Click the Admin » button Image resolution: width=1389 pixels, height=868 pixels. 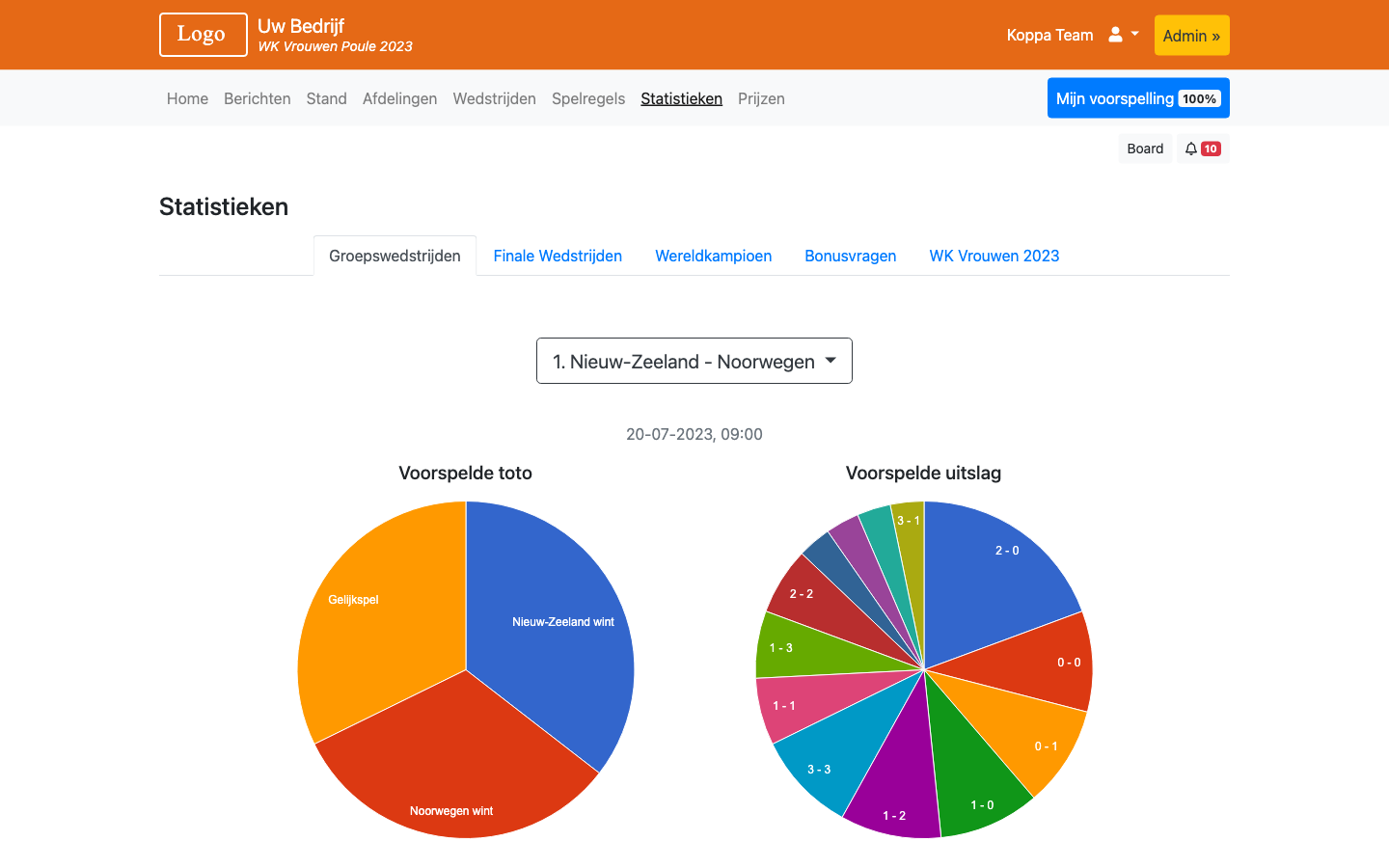click(1192, 36)
